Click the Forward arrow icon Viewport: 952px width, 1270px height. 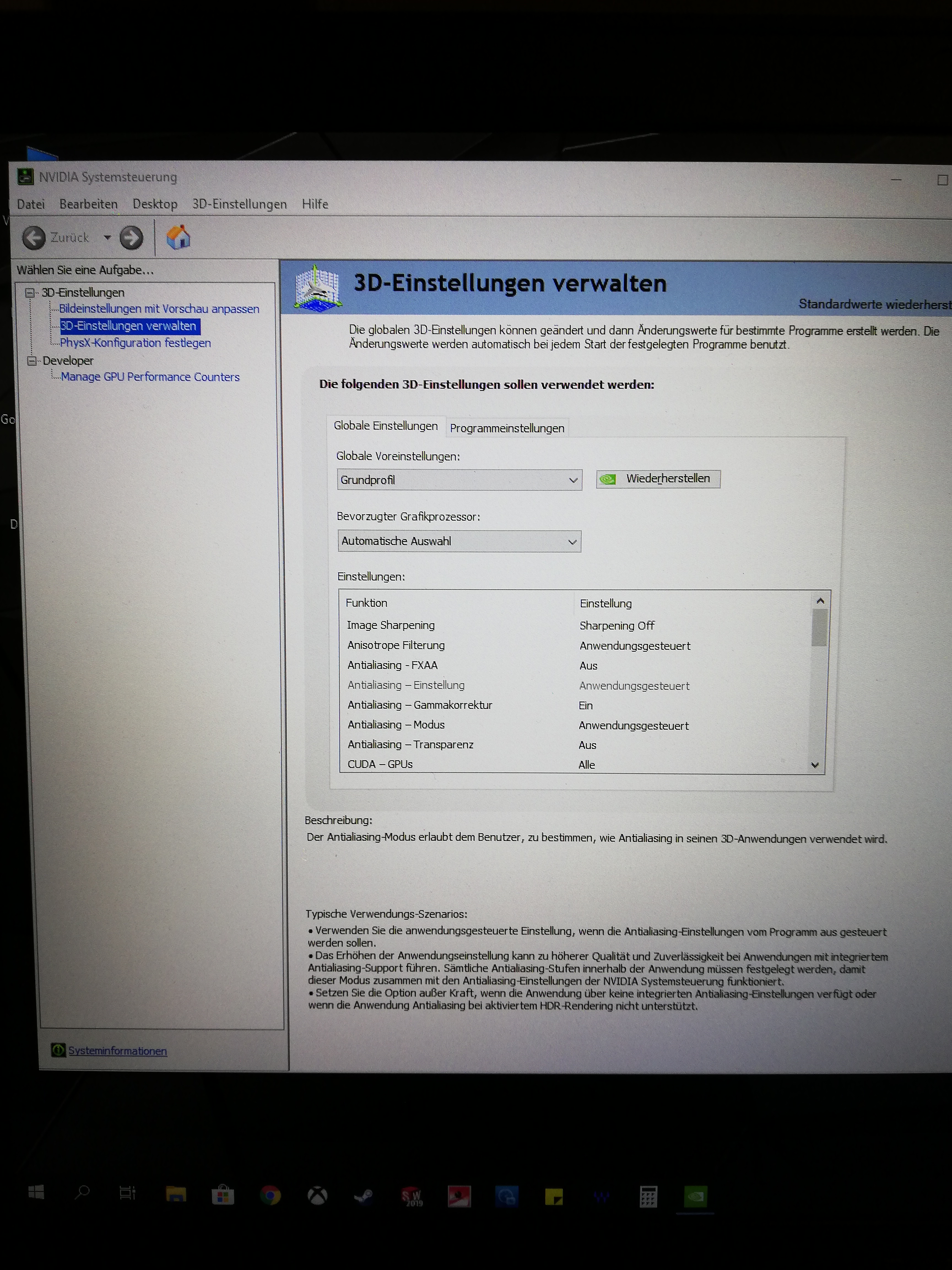131,238
